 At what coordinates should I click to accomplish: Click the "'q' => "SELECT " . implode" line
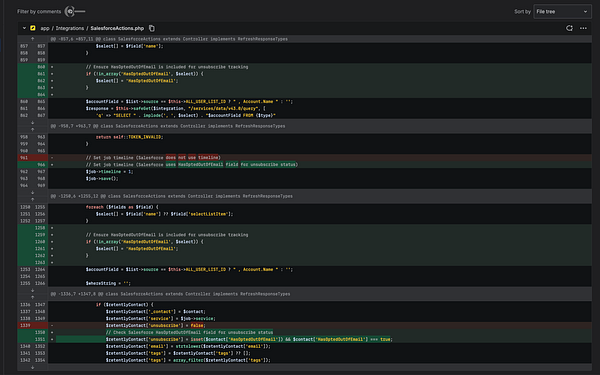pos(186,116)
